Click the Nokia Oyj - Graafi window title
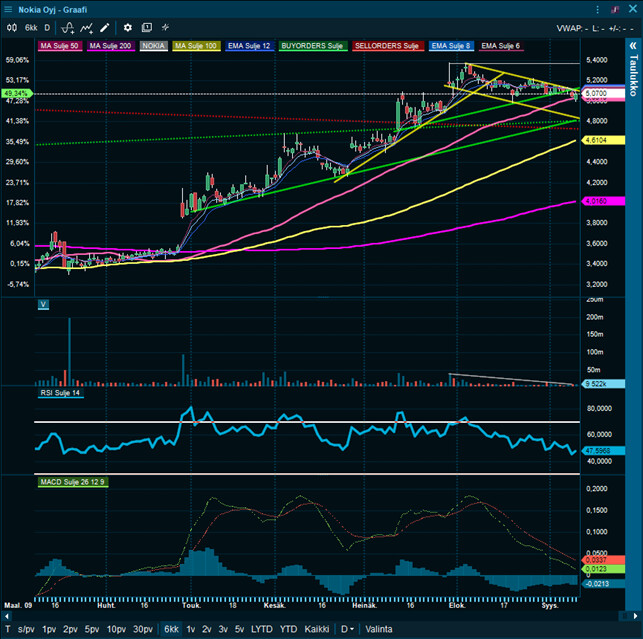The height and width of the screenshot is (639, 643). [52, 9]
